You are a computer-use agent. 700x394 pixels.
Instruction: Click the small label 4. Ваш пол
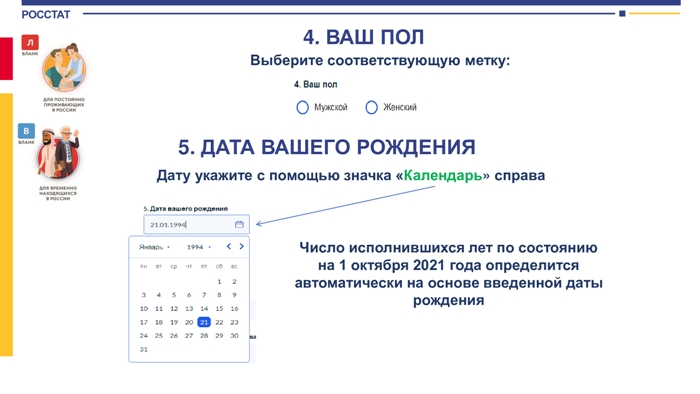(316, 84)
